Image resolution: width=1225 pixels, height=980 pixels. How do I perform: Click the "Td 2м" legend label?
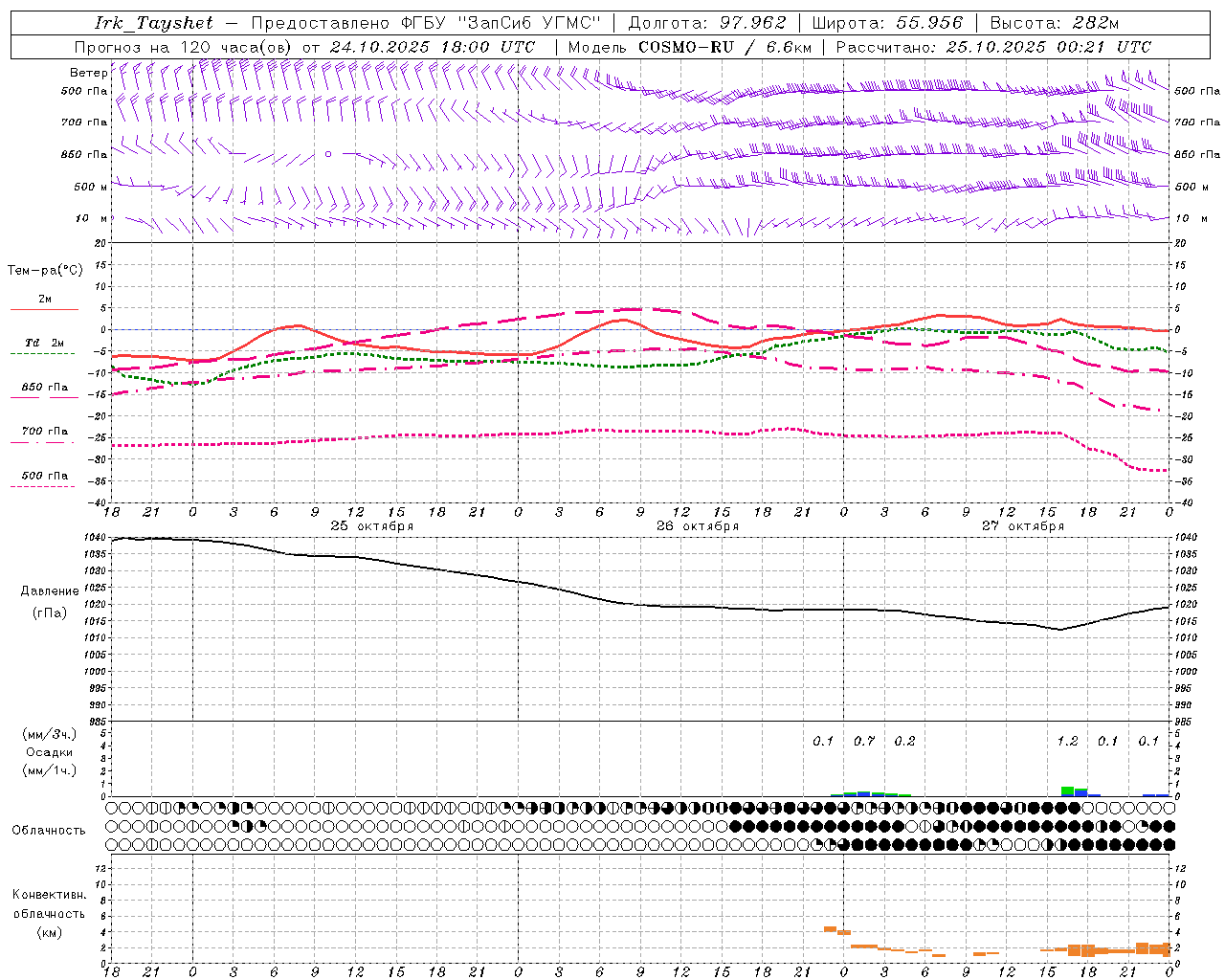(45, 343)
